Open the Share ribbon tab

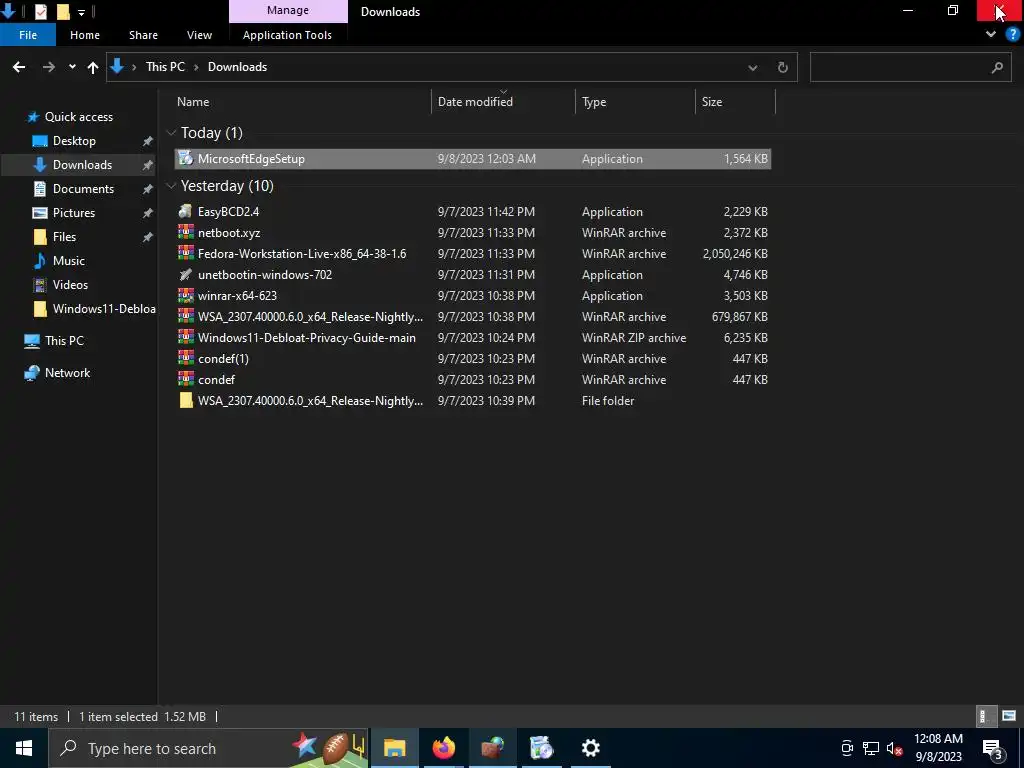[x=143, y=35]
